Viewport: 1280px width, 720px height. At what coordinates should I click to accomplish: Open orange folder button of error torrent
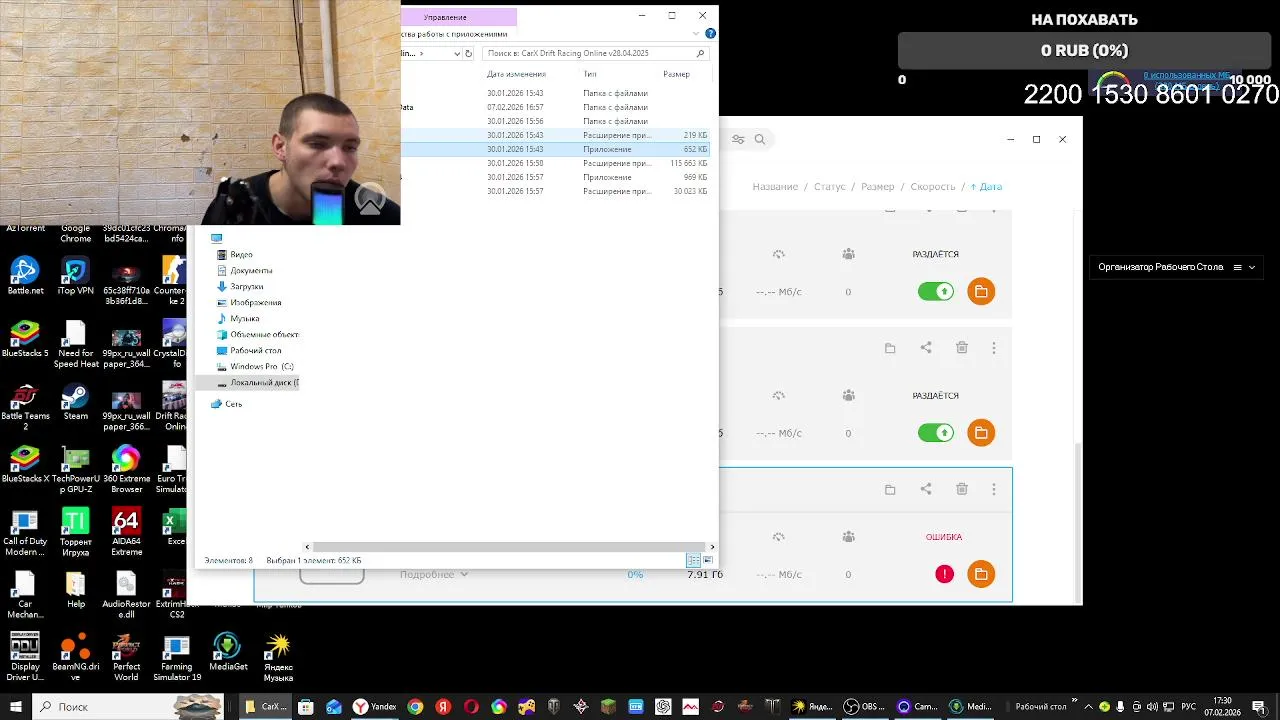(x=981, y=574)
